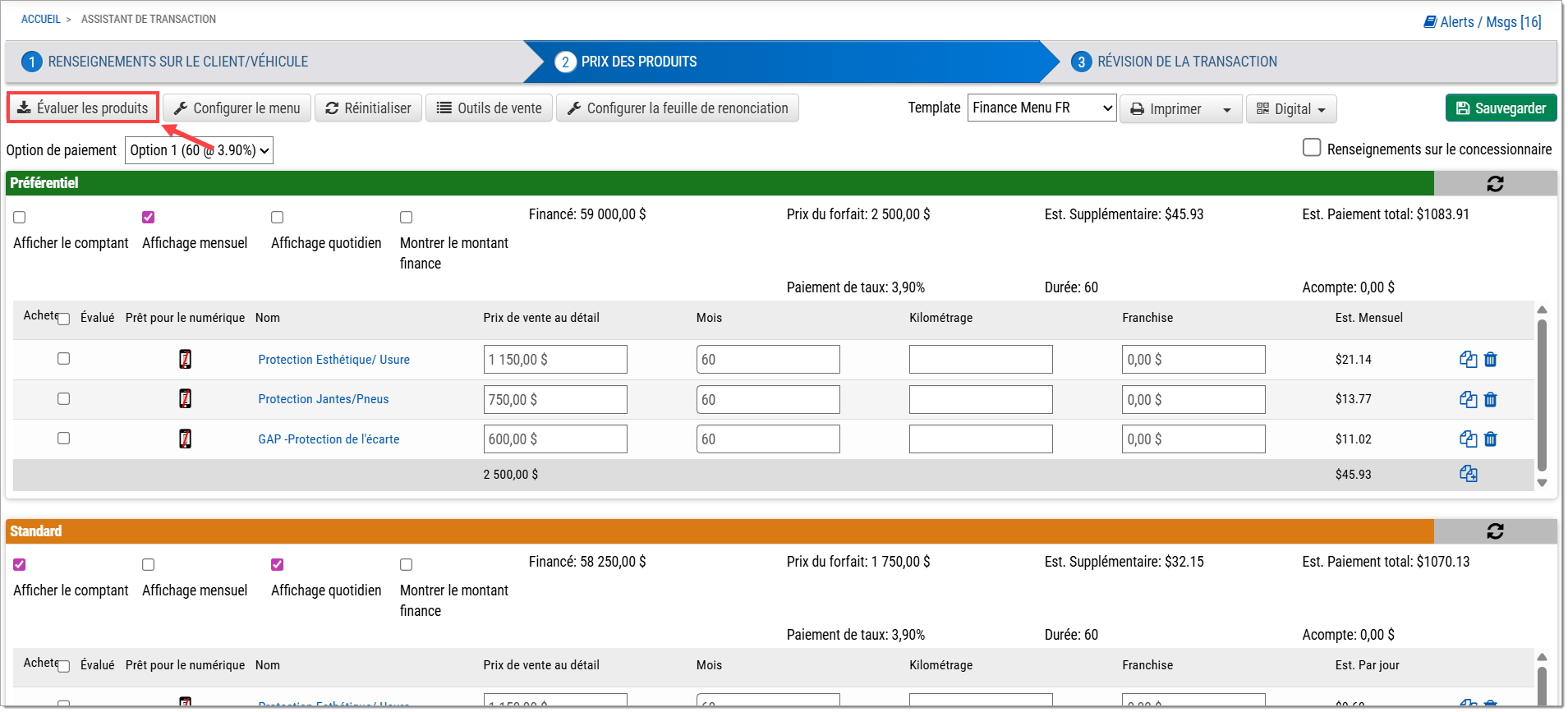1568x712 pixels.
Task: Check the purchase box for Protection Jantes/Pneus
Action: tap(63, 399)
